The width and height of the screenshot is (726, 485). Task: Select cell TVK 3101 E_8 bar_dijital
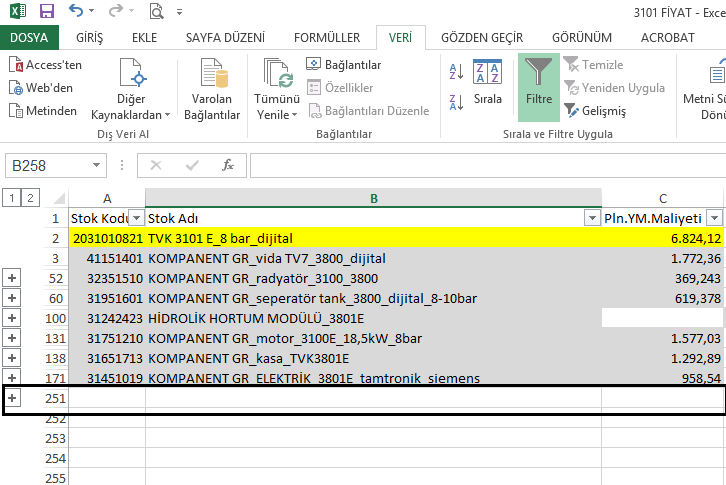tap(374, 239)
